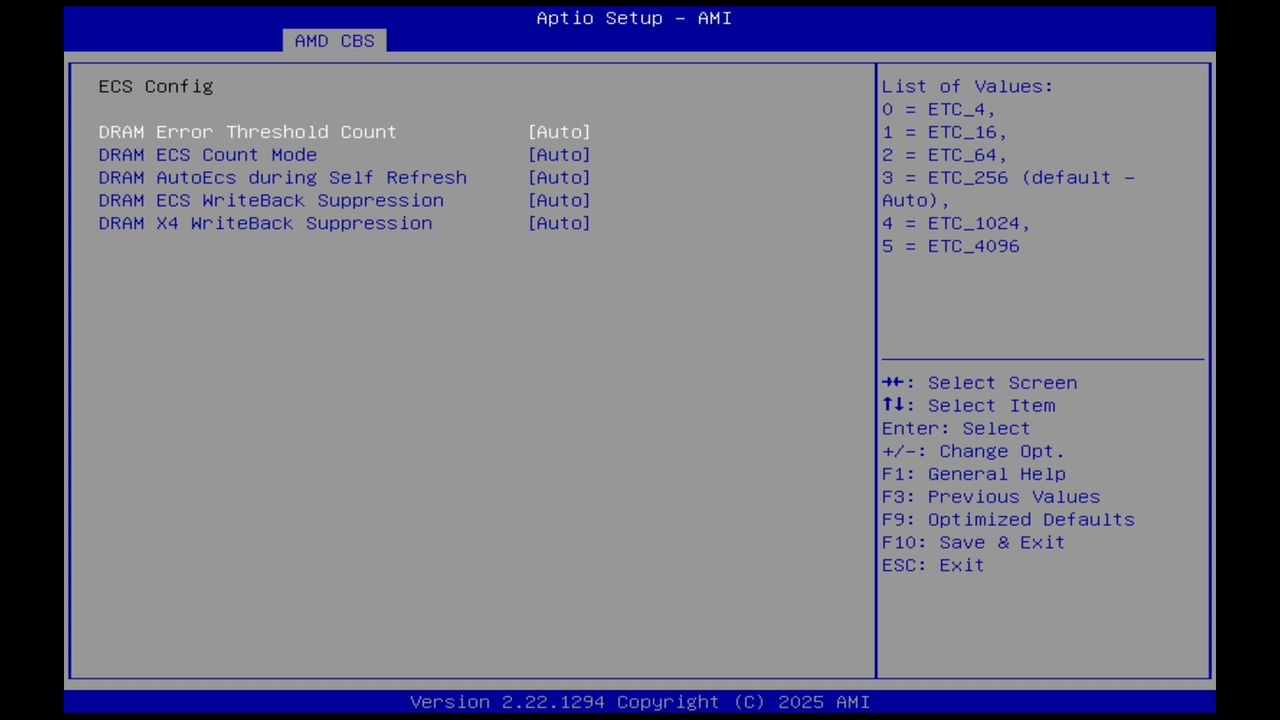The width and height of the screenshot is (1280, 720).
Task: Open the DRAM AutoEcs during Self Refresh dropdown
Action: click(x=559, y=177)
